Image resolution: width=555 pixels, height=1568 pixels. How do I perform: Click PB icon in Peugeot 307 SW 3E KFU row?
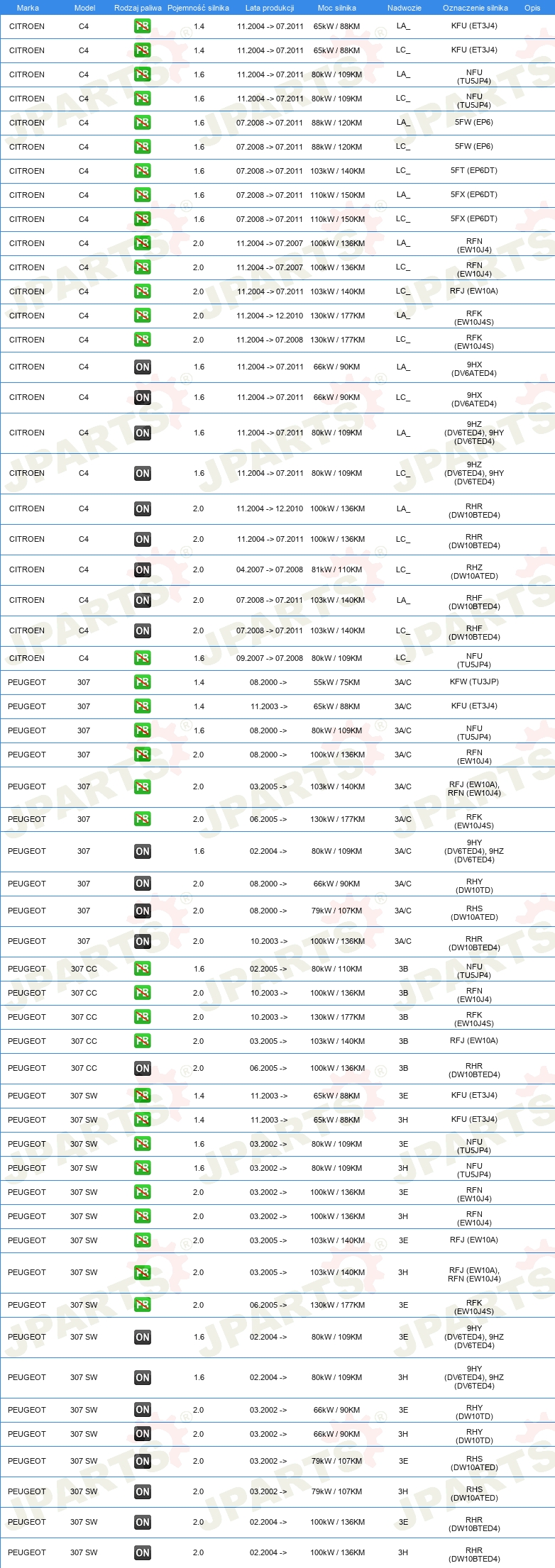(x=142, y=1096)
